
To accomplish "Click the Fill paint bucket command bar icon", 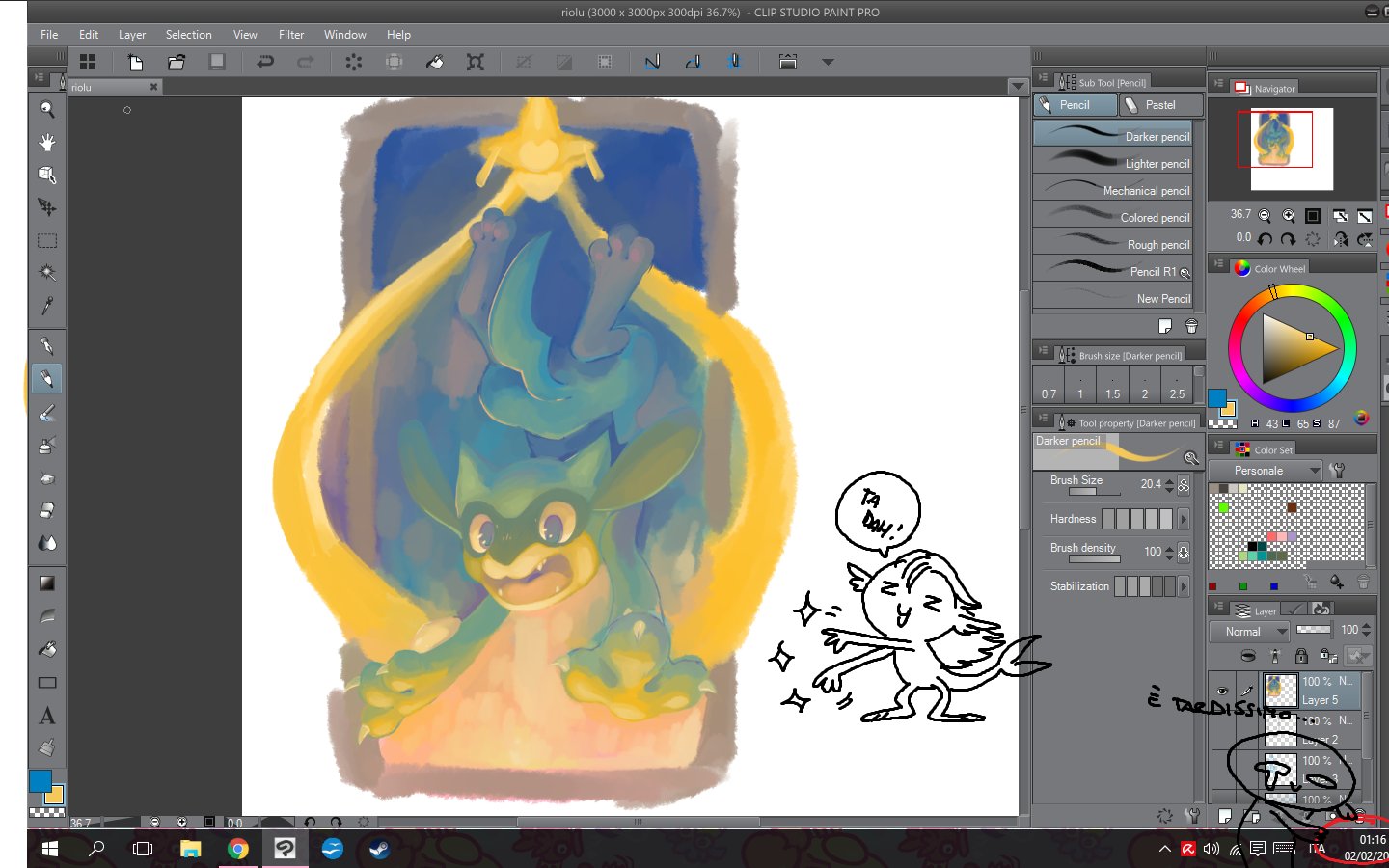I will point(435,62).
